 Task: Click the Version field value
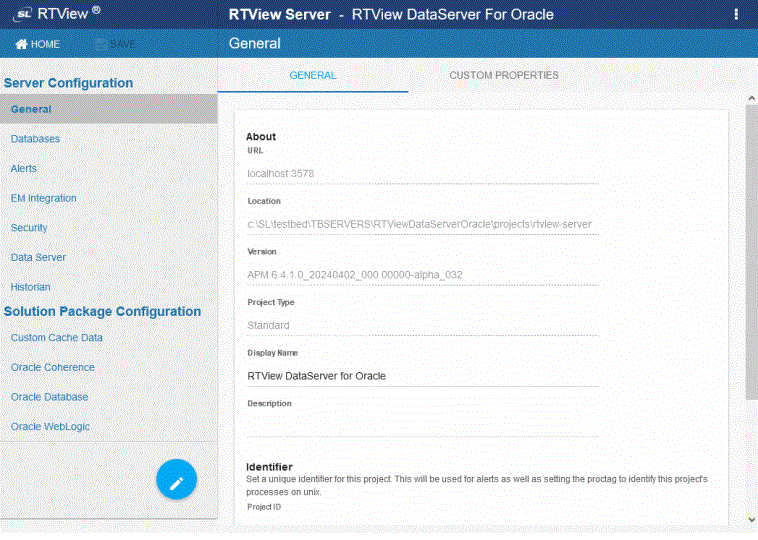click(423, 275)
